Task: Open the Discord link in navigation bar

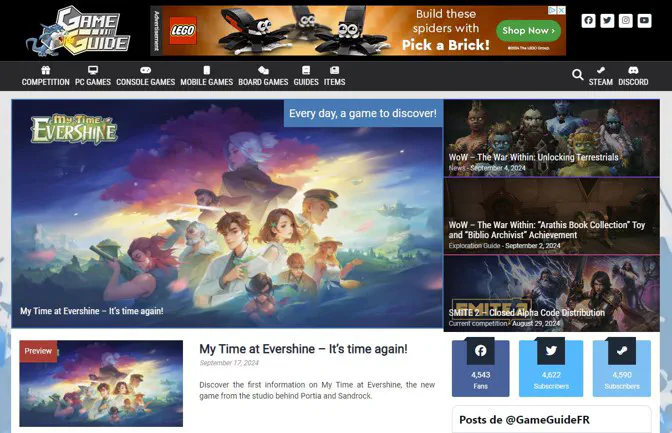Action: pyautogui.click(x=633, y=76)
